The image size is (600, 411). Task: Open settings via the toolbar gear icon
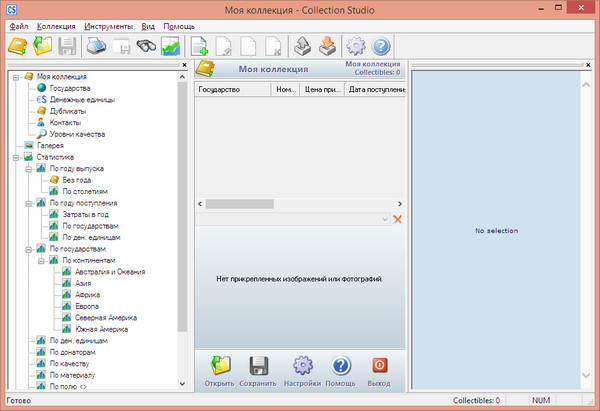point(356,46)
